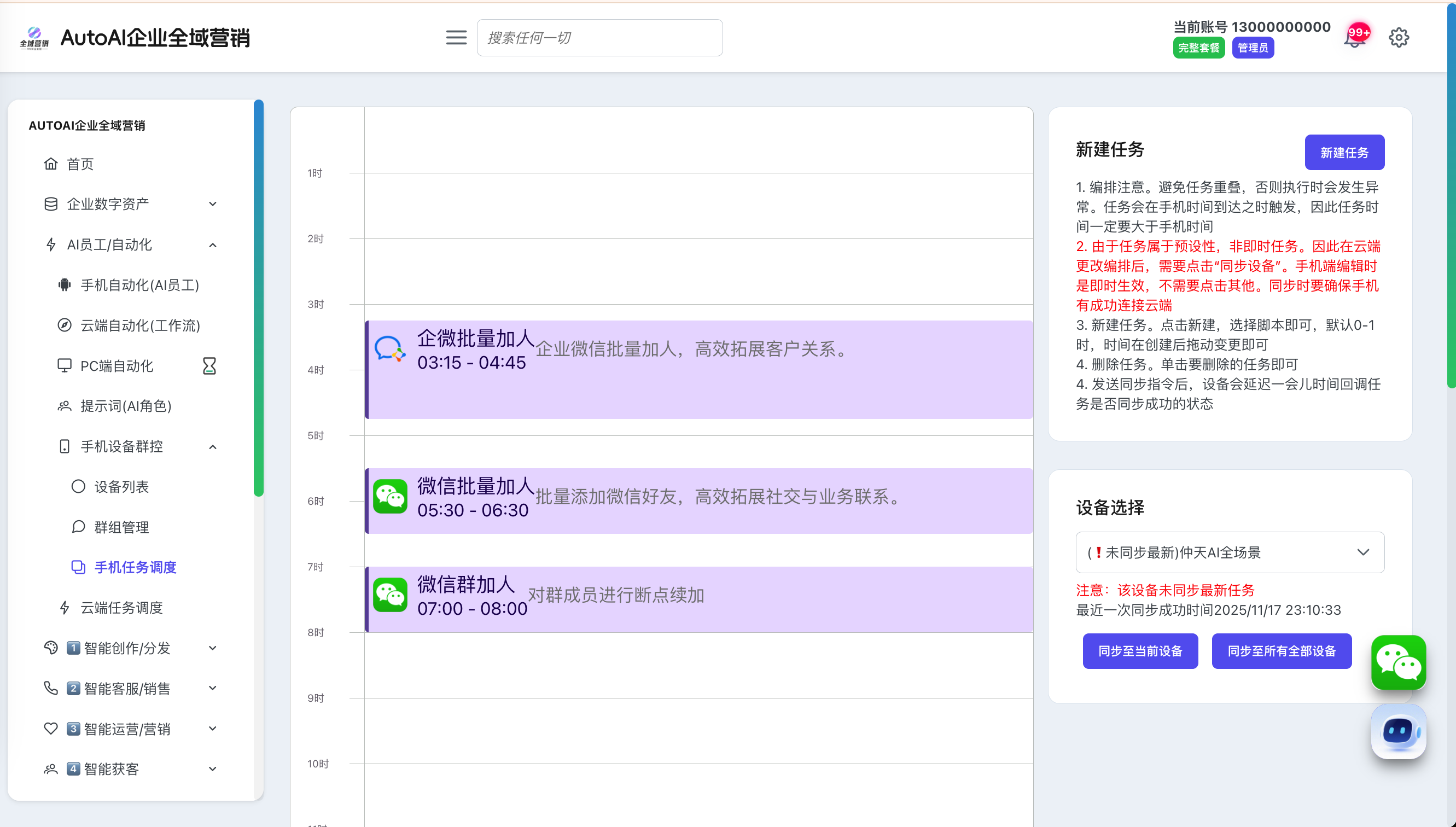Expand the 智能客服/销售 menu
Image resolution: width=1456 pixels, height=827 pixels.
212,689
